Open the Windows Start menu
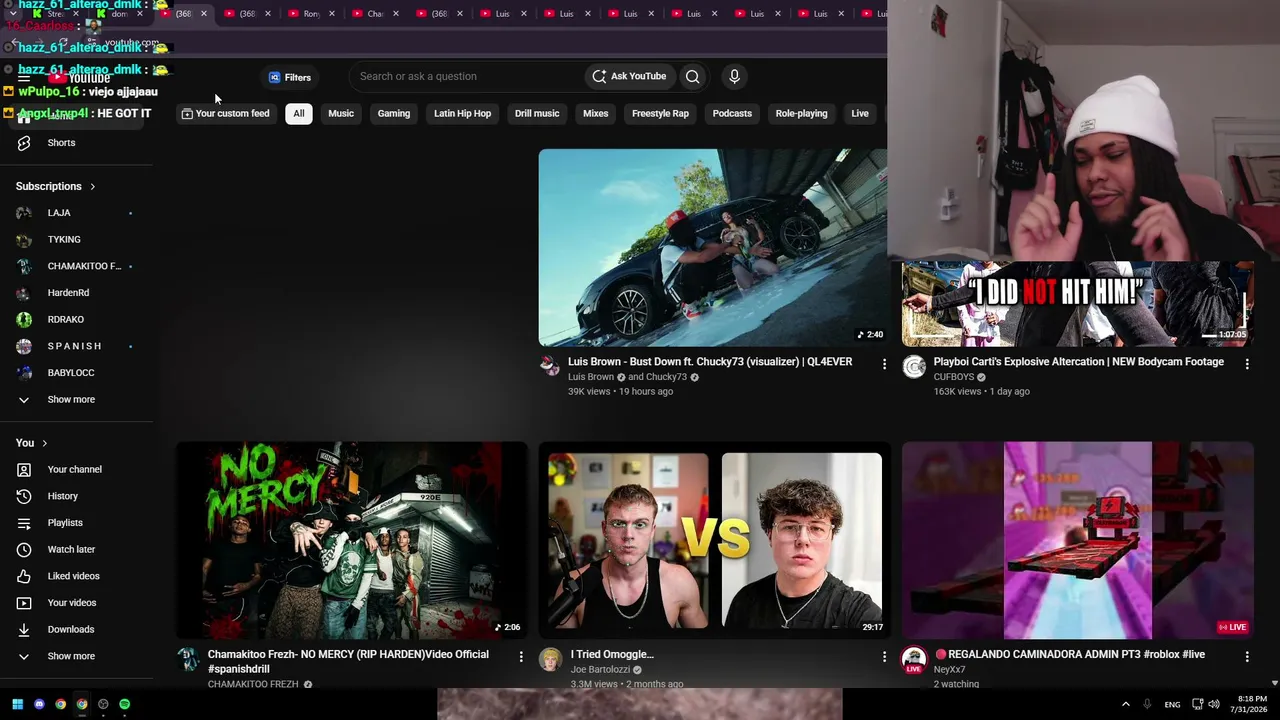The height and width of the screenshot is (720, 1280). click(x=17, y=704)
